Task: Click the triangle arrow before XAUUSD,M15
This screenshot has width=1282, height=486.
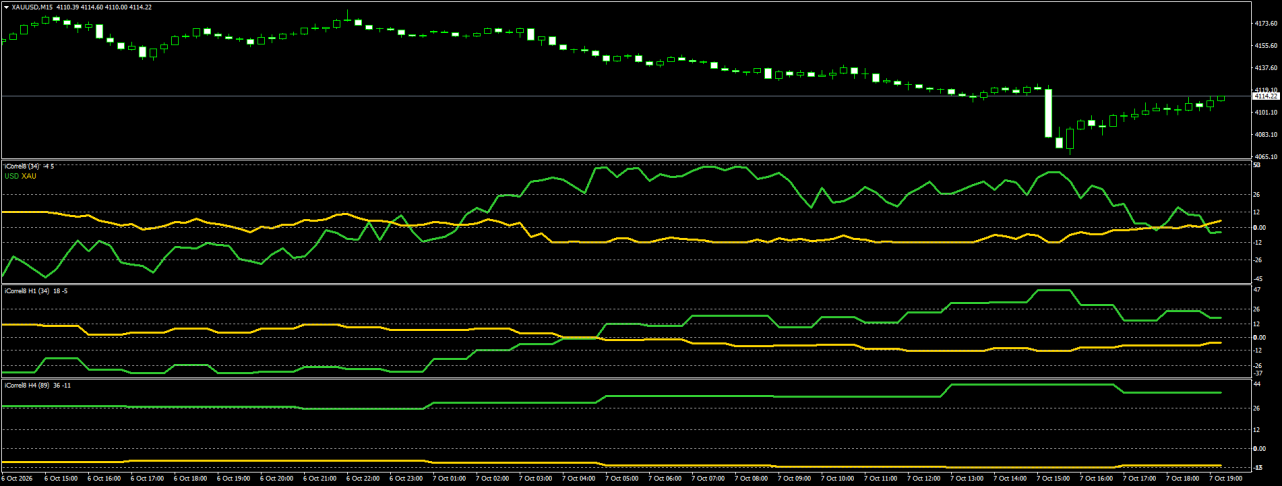Action: click(5, 7)
